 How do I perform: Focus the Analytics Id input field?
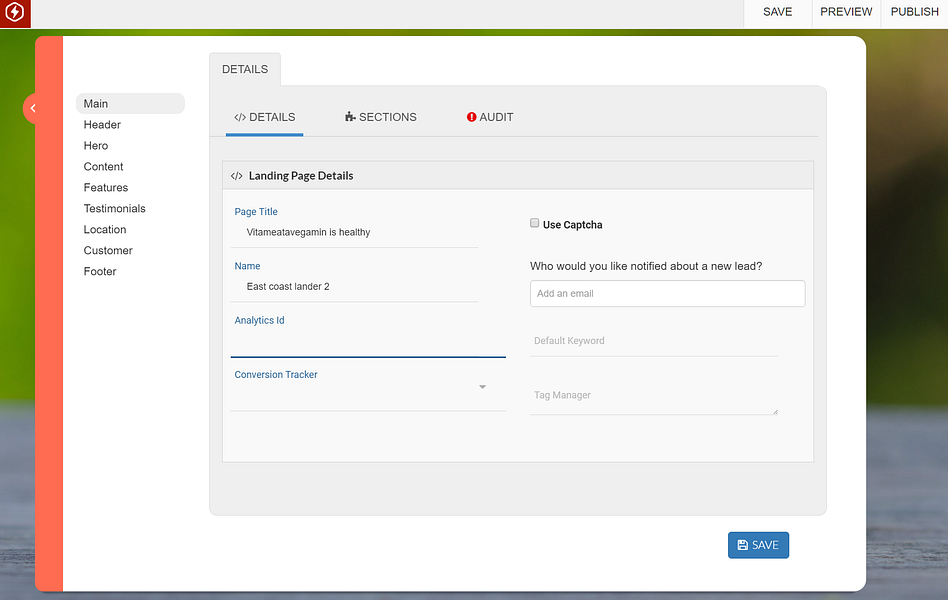[368, 344]
